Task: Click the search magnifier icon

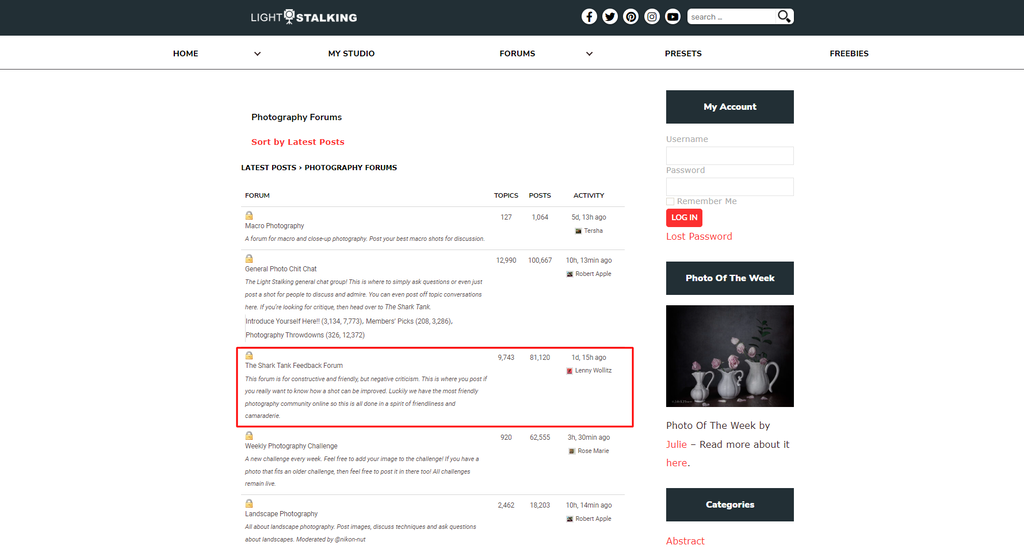Action: pyautogui.click(x=784, y=16)
